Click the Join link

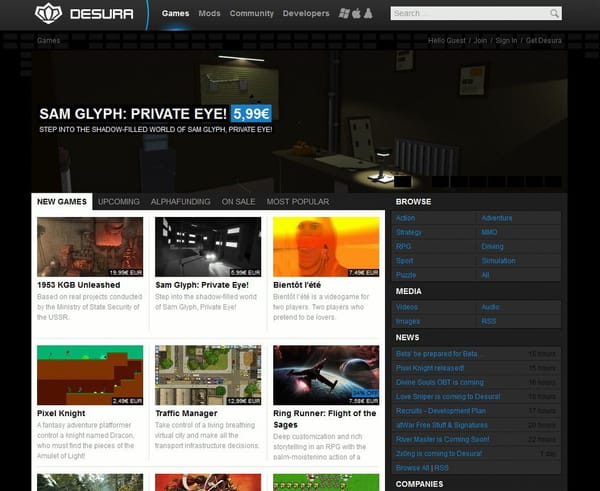pyautogui.click(x=480, y=41)
